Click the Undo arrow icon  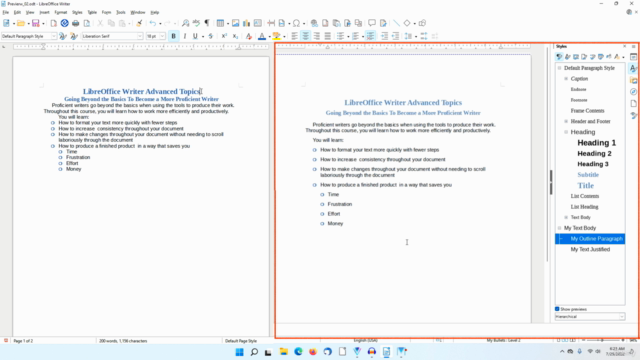[153, 23]
